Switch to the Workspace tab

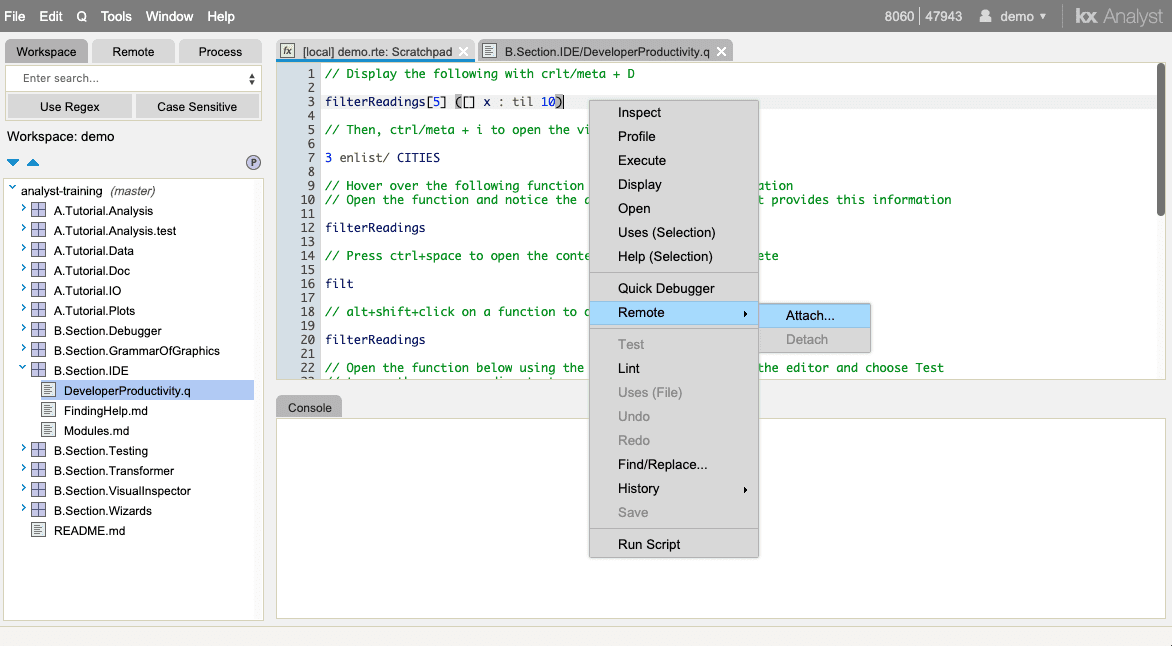pos(46,52)
